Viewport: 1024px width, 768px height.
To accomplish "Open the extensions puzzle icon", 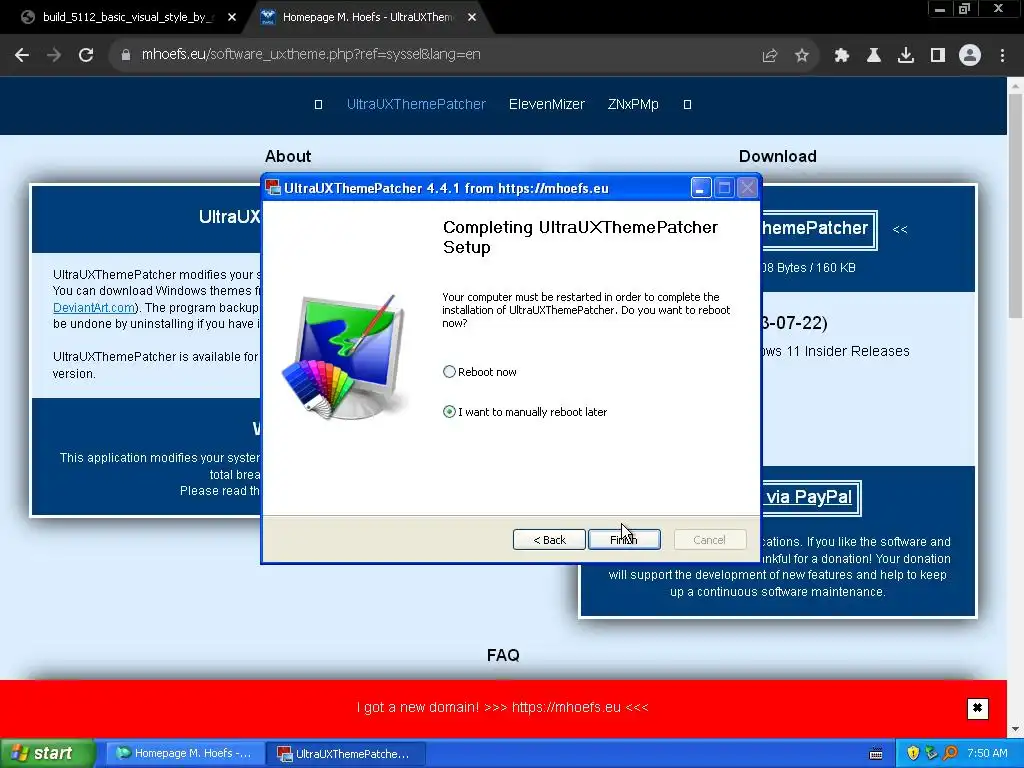I will click(x=842, y=56).
